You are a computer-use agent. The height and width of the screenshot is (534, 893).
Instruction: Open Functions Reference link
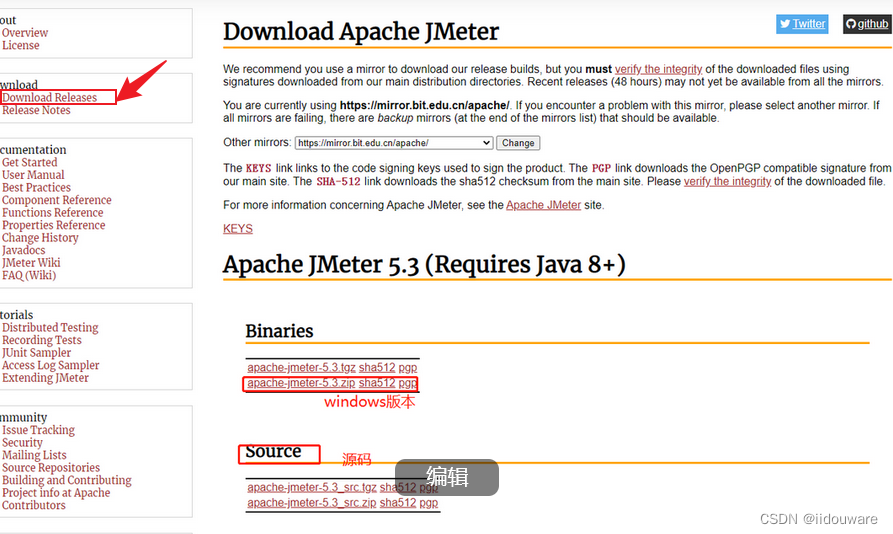click(53, 212)
